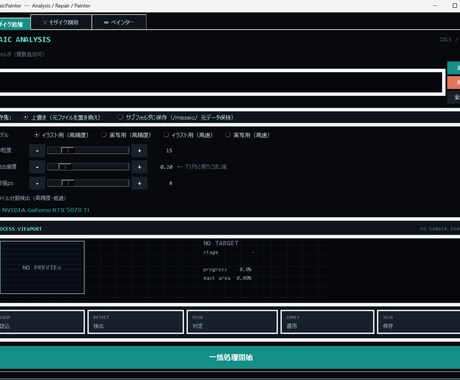The width and height of the screenshot is (460, 380).
Task: Click the slider with value 0.20
Action: pos(88,166)
